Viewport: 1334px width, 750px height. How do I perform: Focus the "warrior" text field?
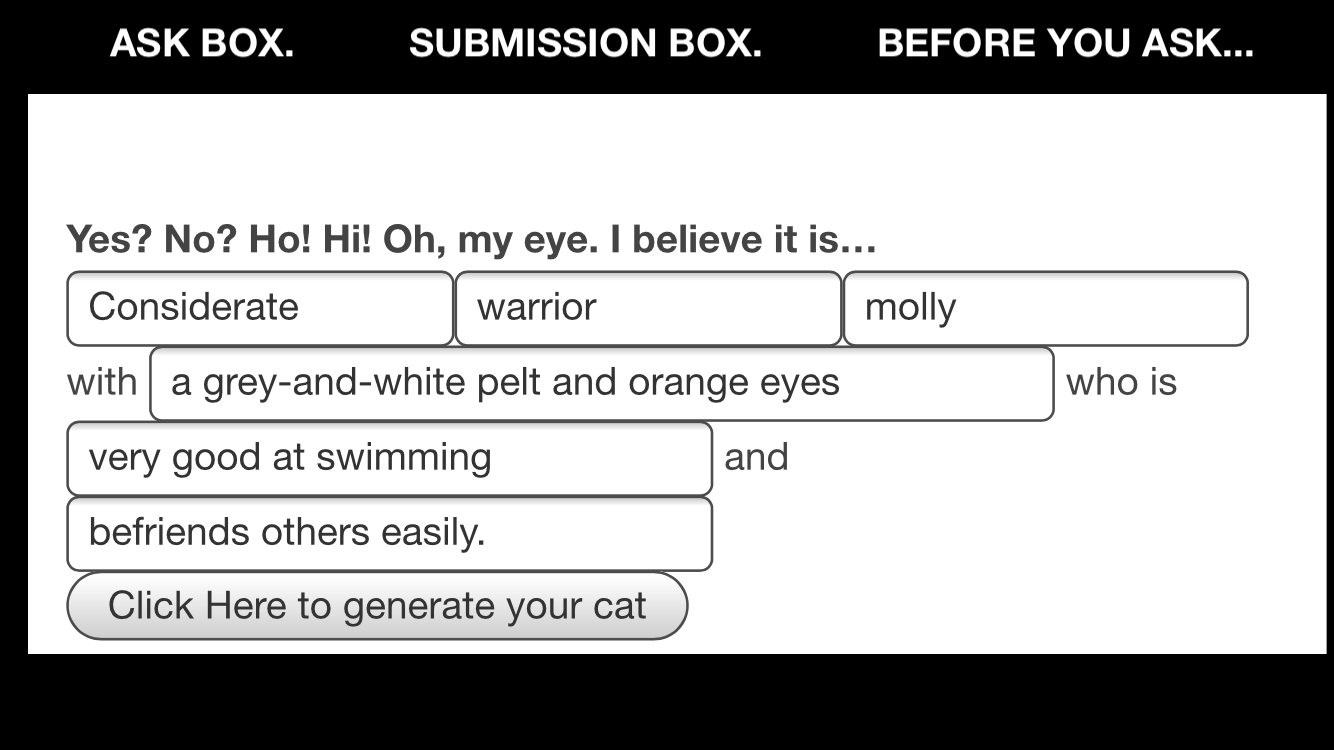pyautogui.click(x=648, y=308)
